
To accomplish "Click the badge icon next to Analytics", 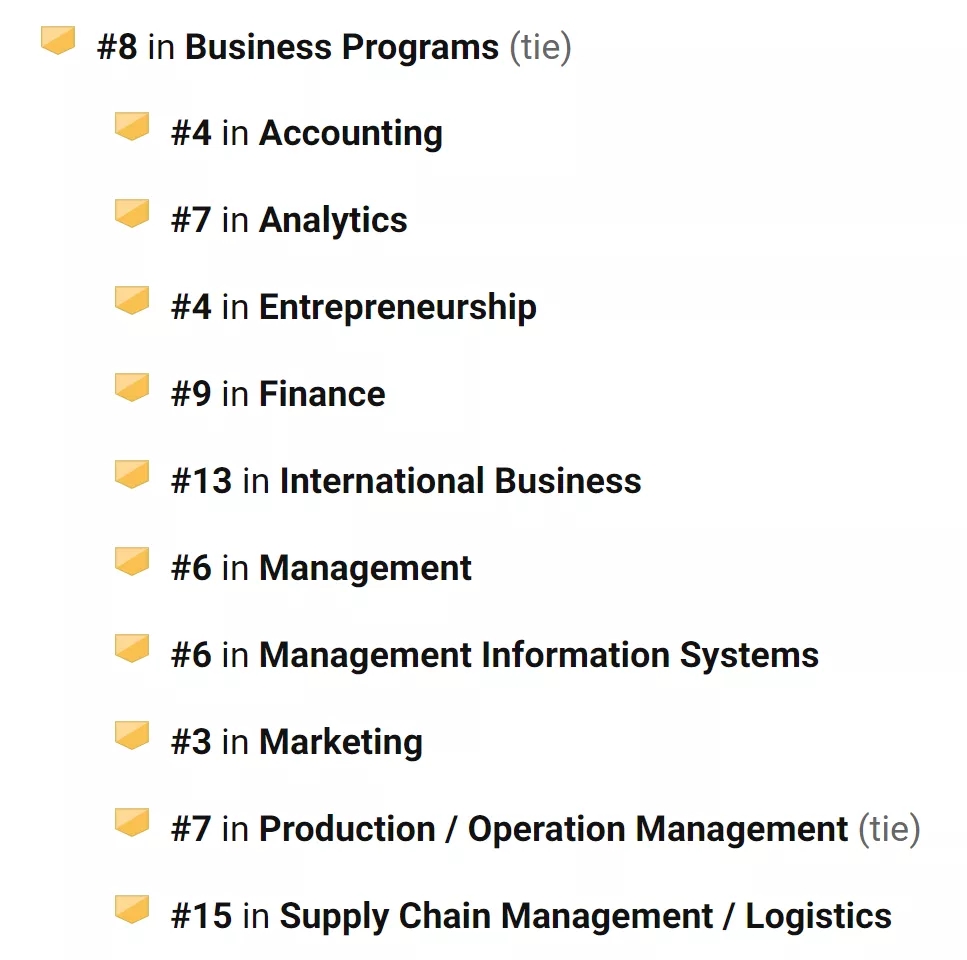I will tap(132, 213).
